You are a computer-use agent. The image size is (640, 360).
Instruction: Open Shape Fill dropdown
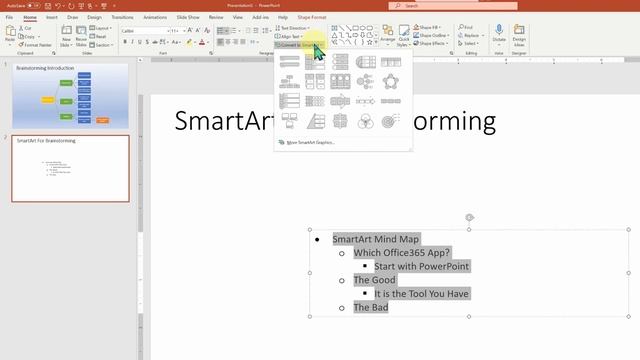tap(427, 27)
